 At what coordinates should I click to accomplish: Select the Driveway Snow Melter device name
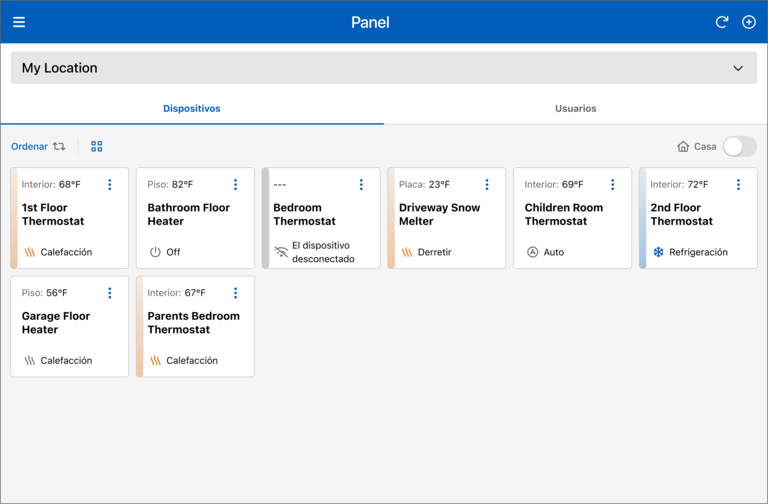point(439,214)
